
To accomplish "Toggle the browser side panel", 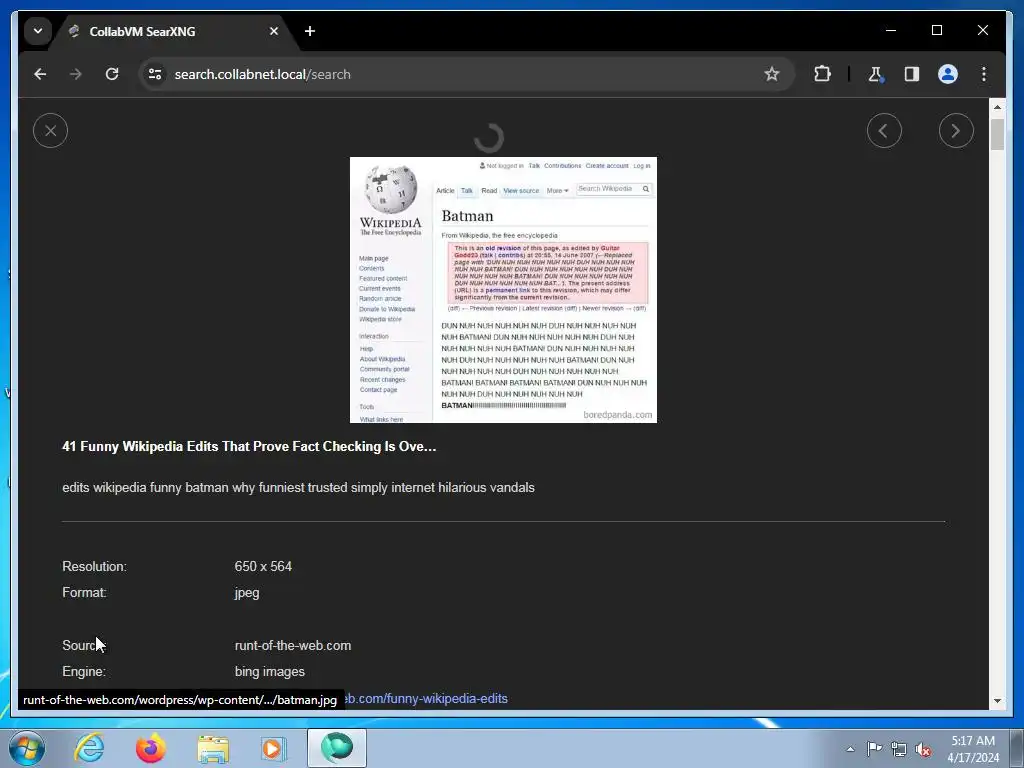I will pos(912,74).
